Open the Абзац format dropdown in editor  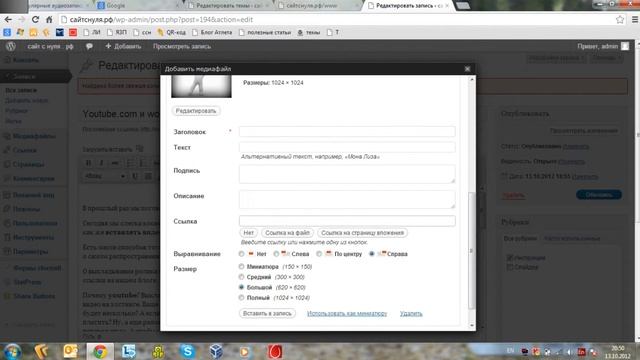(x=105, y=176)
